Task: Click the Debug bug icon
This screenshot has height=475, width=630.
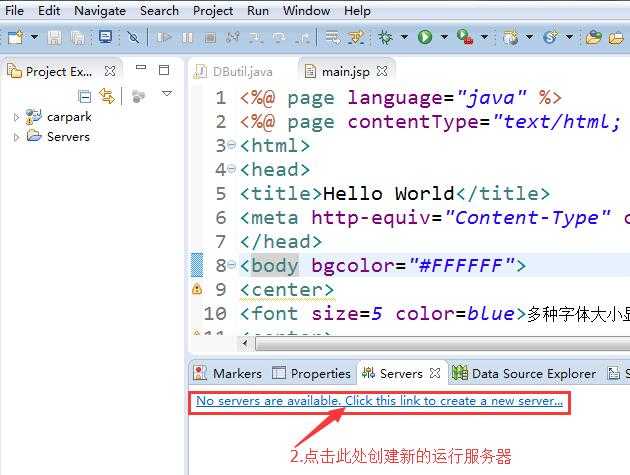Action: click(x=385, y=37)
